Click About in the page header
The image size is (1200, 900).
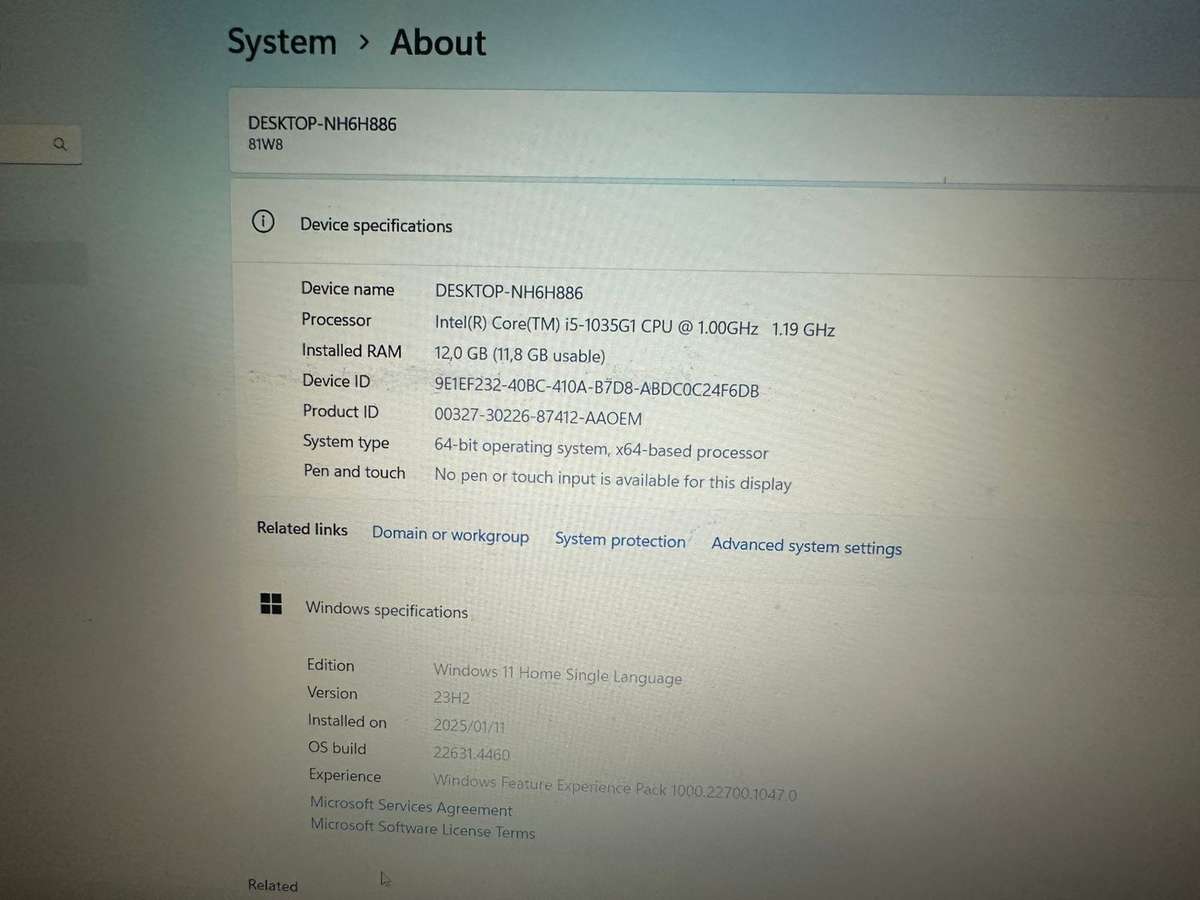coord(437,42)
